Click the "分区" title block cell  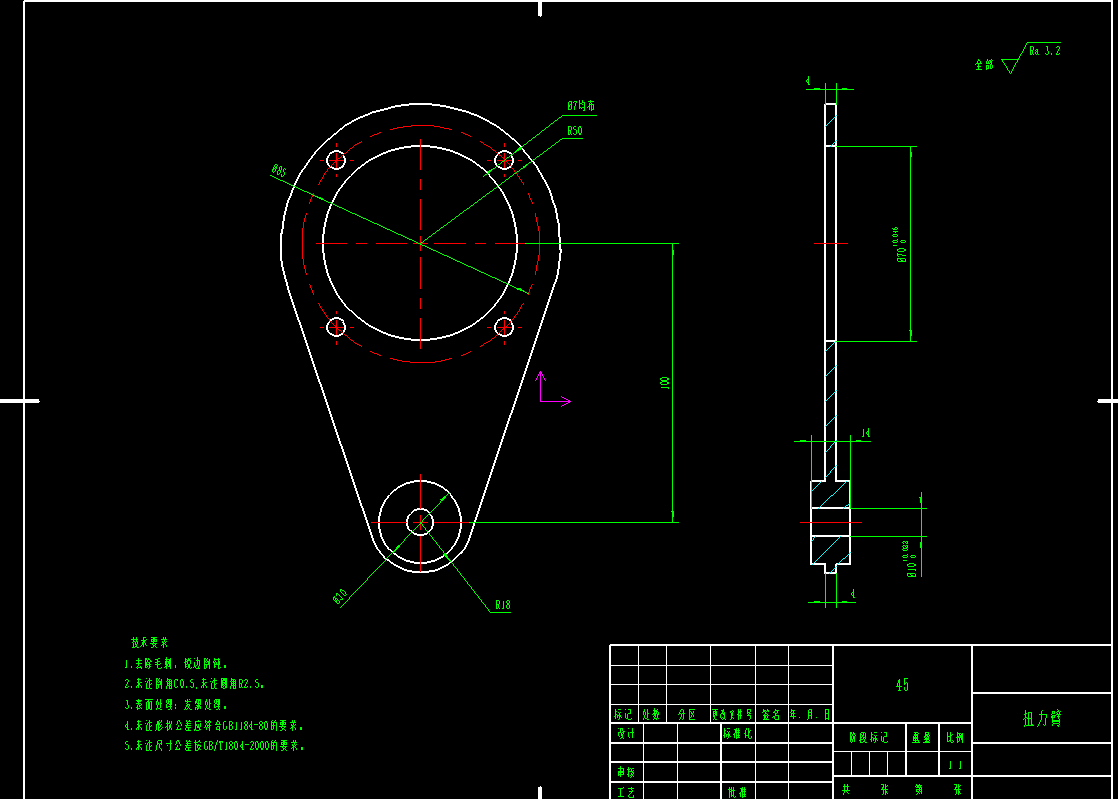click(687, 714)
